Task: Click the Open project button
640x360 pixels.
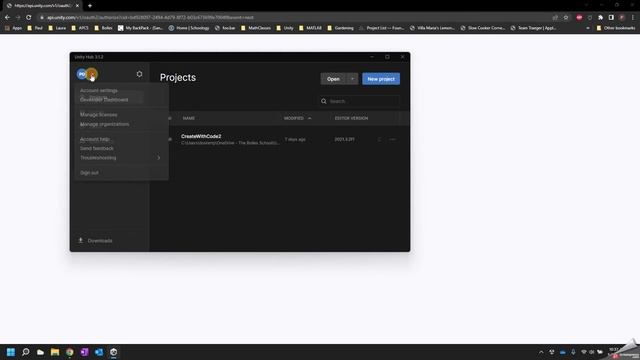Action: (333, 79)
